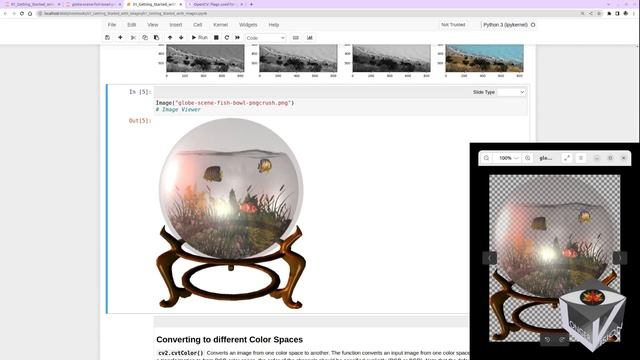This screenshot has height=360, width=640.
Task: Close the active Getting_Started tab
Action: pyautogui.click(x=181, y=4)
